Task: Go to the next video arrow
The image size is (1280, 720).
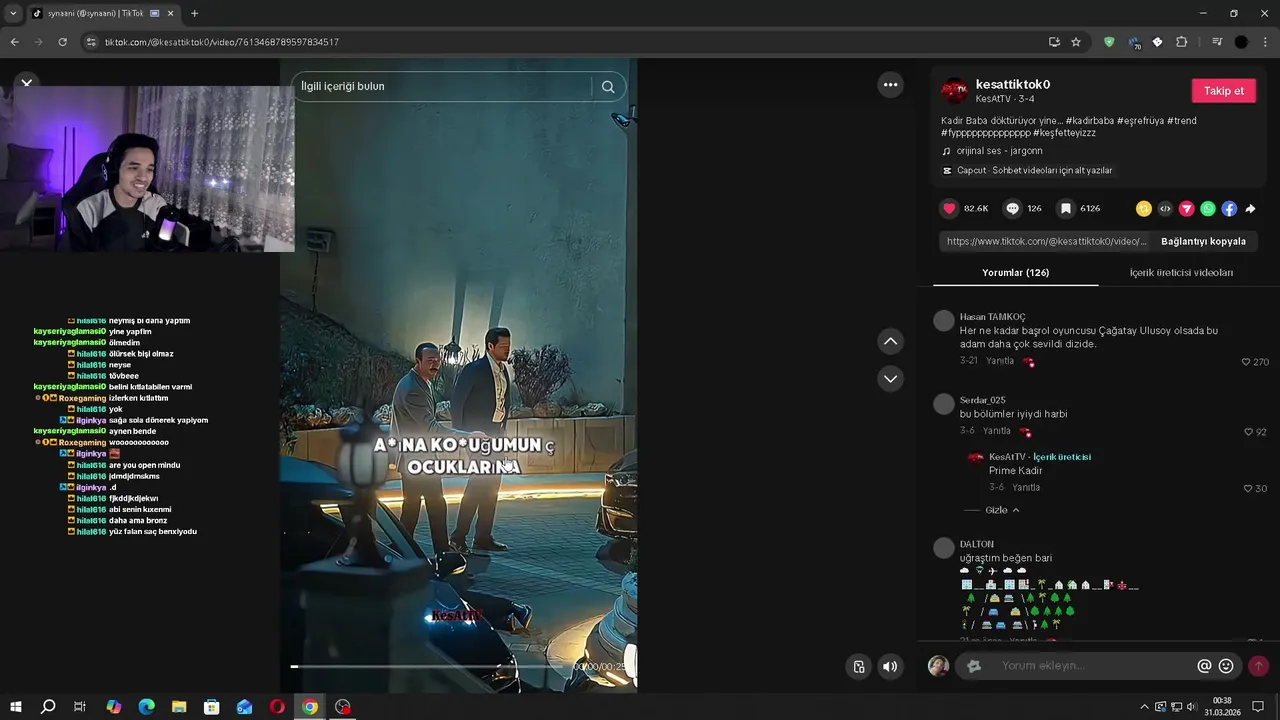Action: (890, 378)
